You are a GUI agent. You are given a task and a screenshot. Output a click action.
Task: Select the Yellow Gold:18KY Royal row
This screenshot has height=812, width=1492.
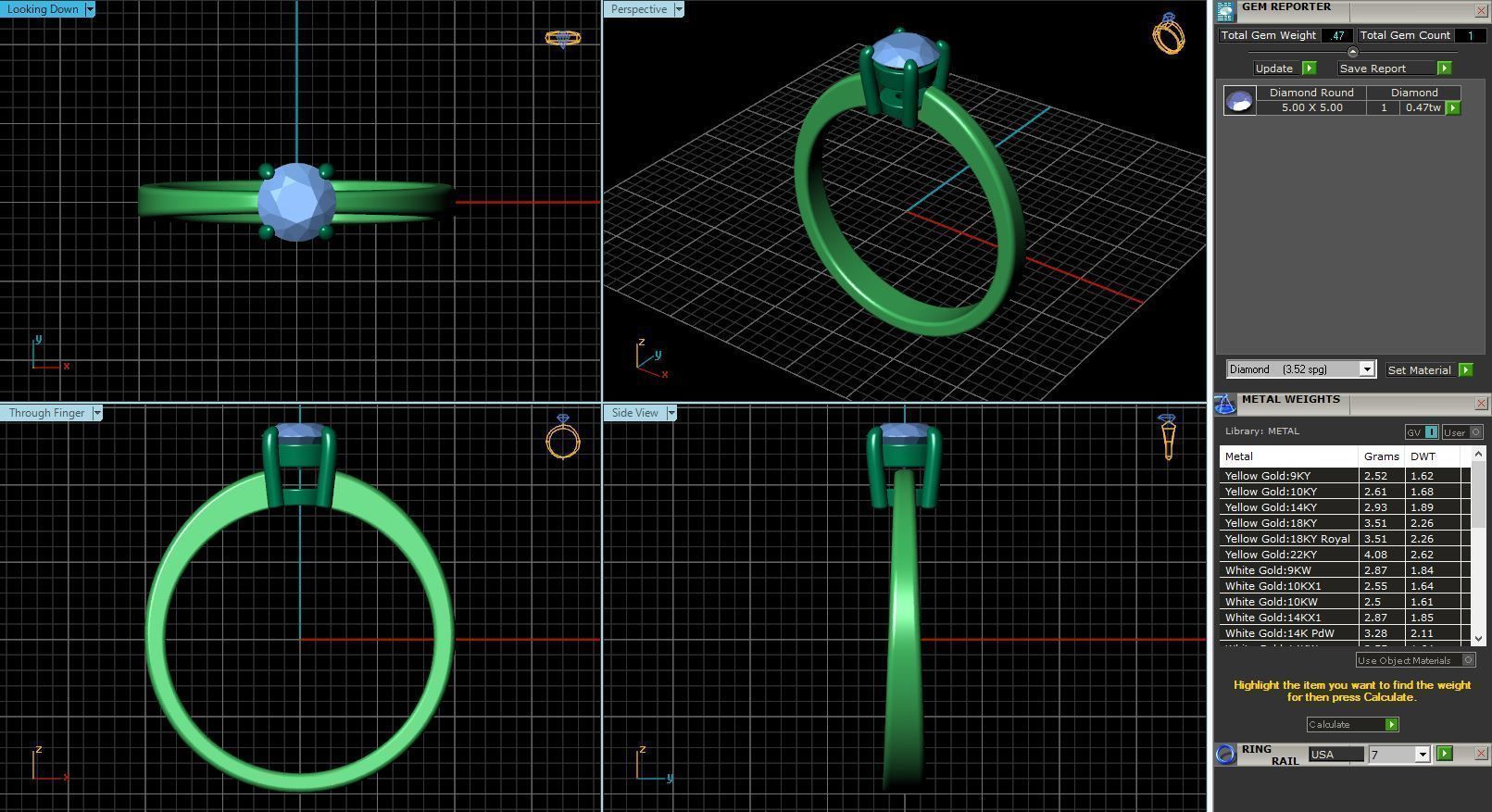[1344, 539]
